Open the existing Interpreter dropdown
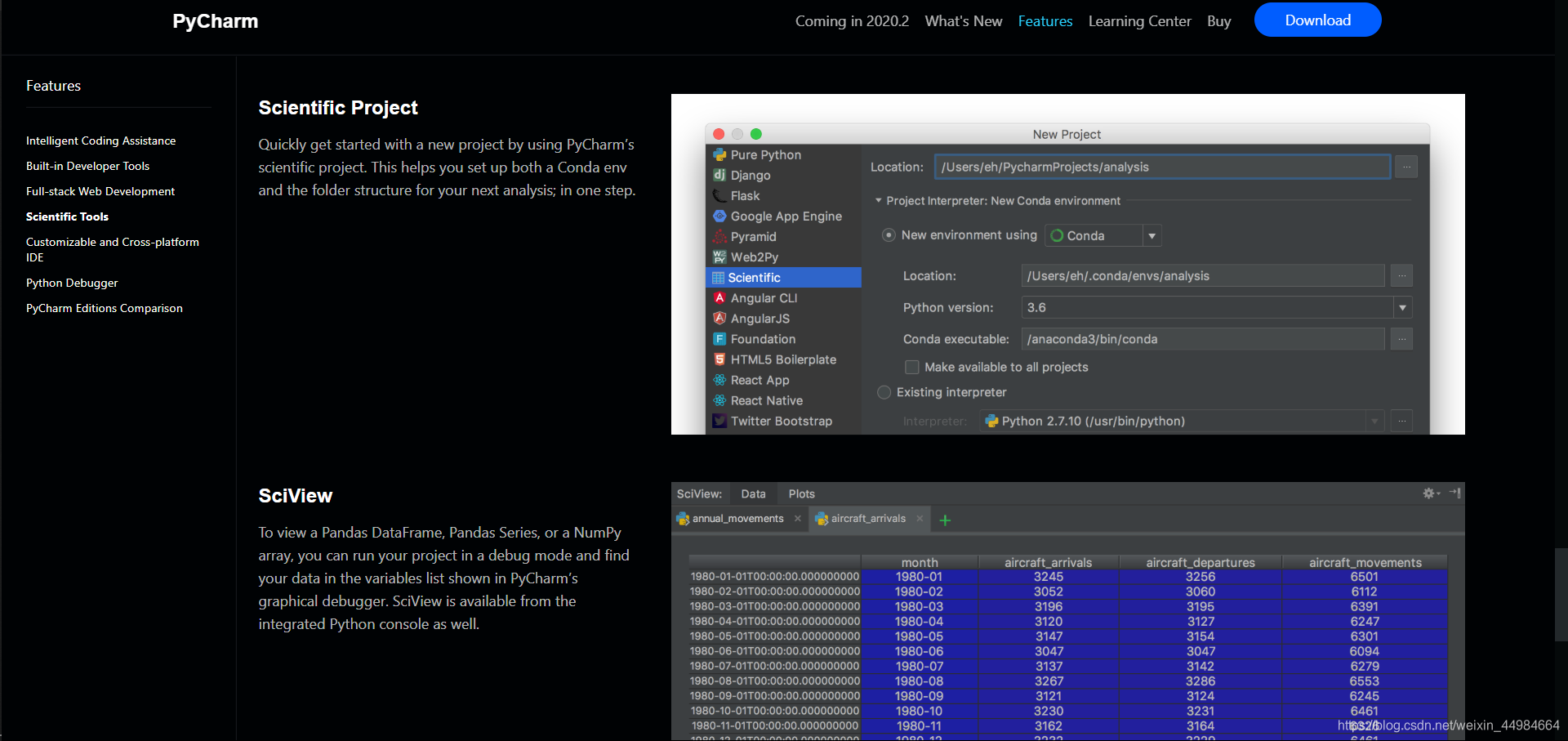1568x741 pixels. coord(1374,422)
